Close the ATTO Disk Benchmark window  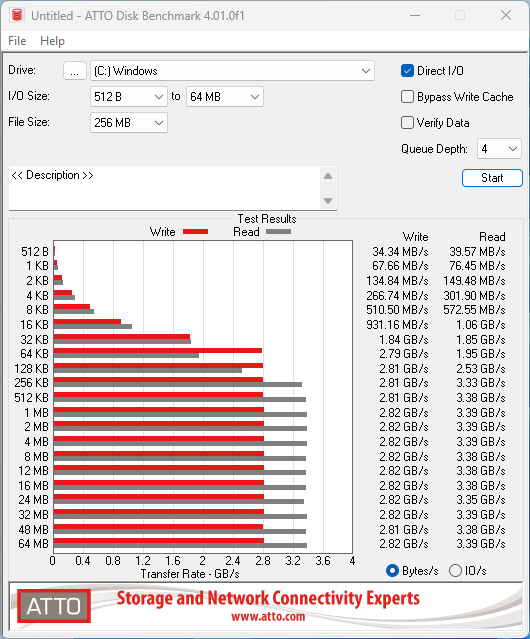coord(506,15)
